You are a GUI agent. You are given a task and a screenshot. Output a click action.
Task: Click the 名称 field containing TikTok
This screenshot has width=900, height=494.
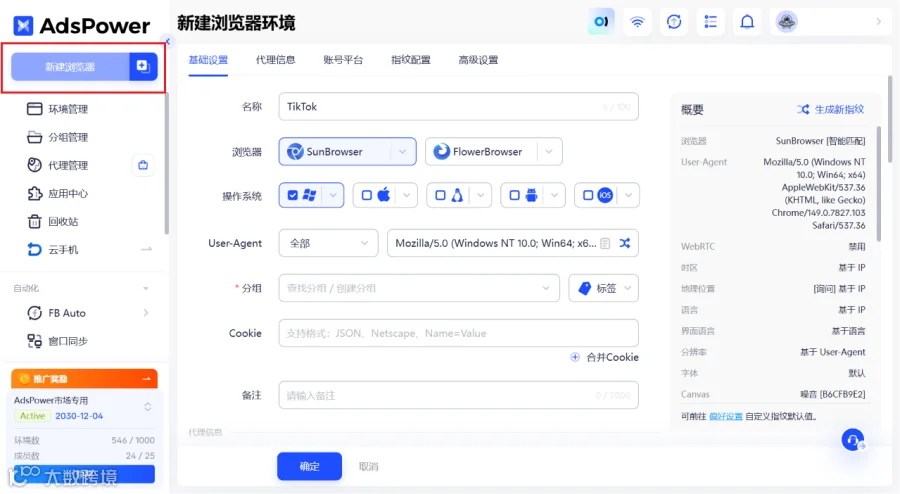459,107
